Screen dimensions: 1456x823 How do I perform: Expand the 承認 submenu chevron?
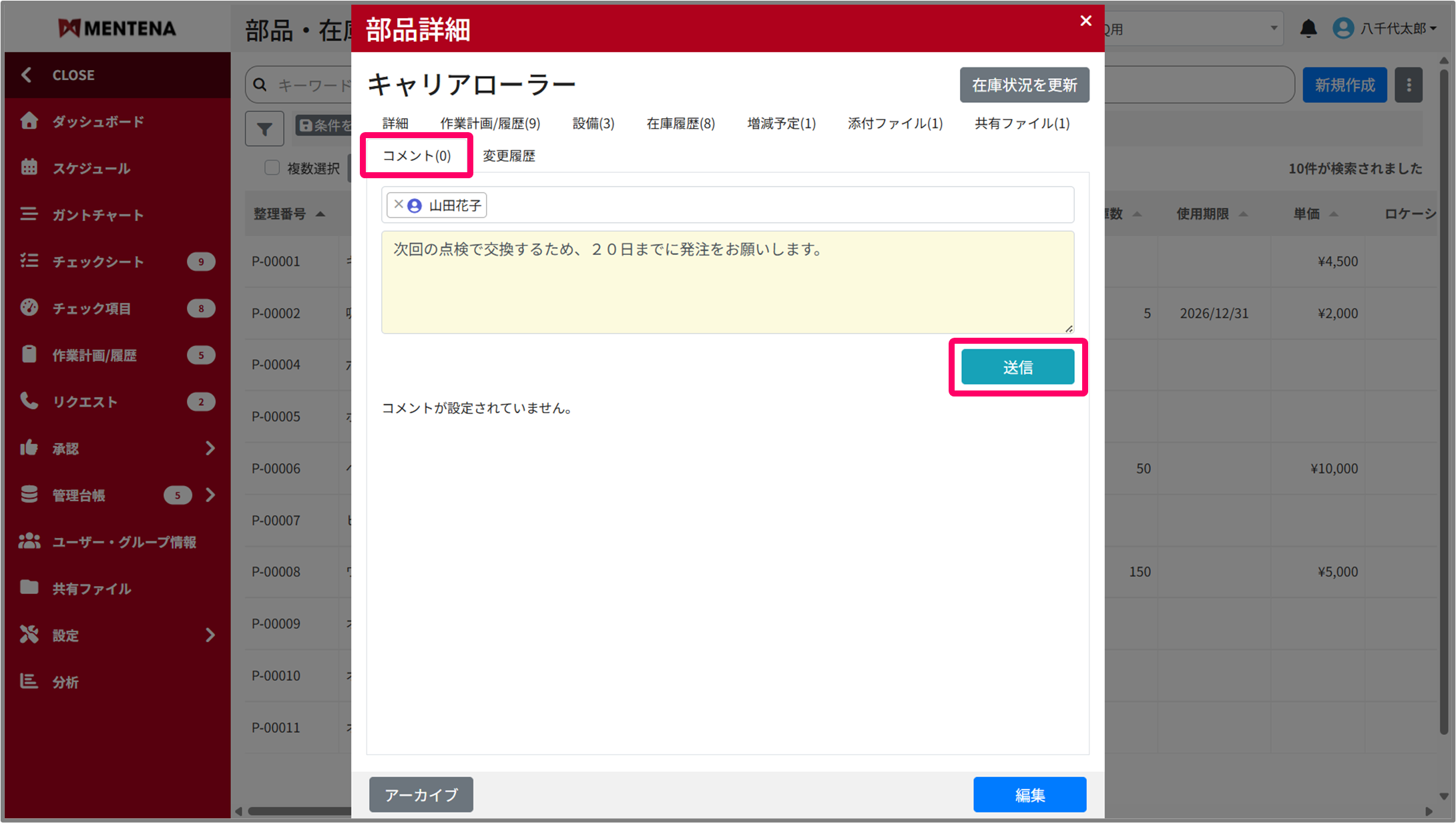click(210, 448)
